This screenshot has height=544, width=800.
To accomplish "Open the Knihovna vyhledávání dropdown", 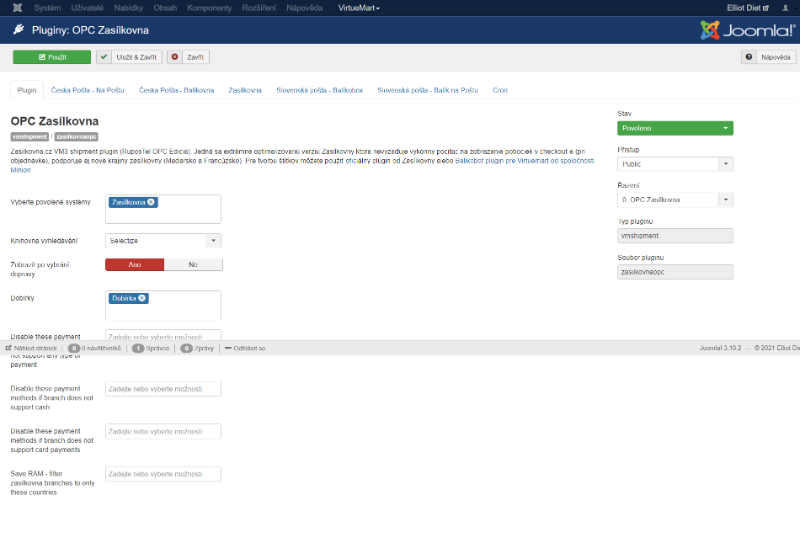I will (163, 240).
